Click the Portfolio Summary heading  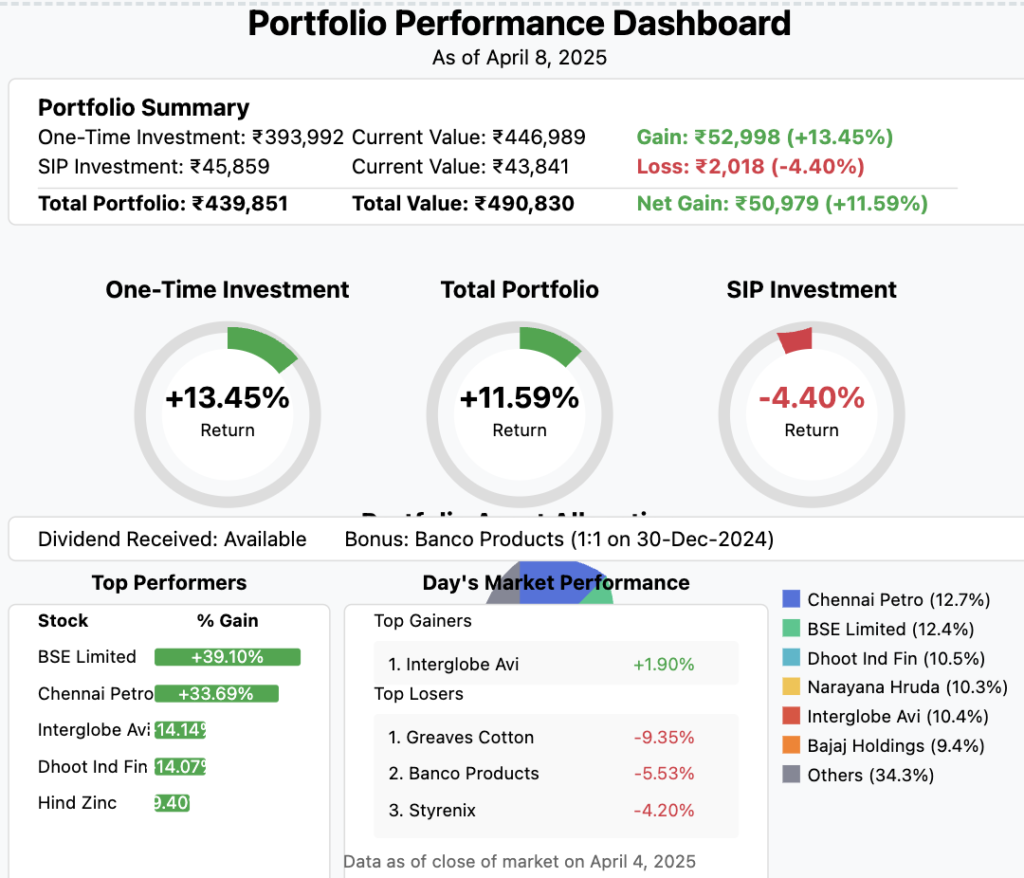[143, 108]
